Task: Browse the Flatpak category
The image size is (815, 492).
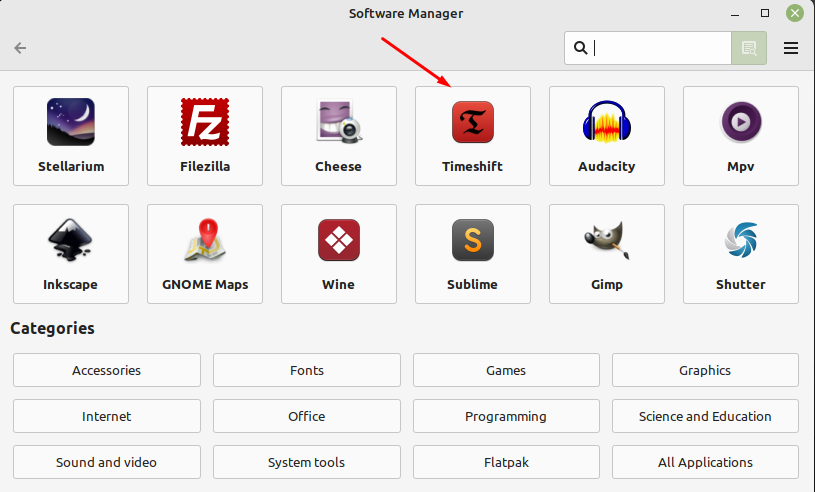Action: tap(506, 462)
